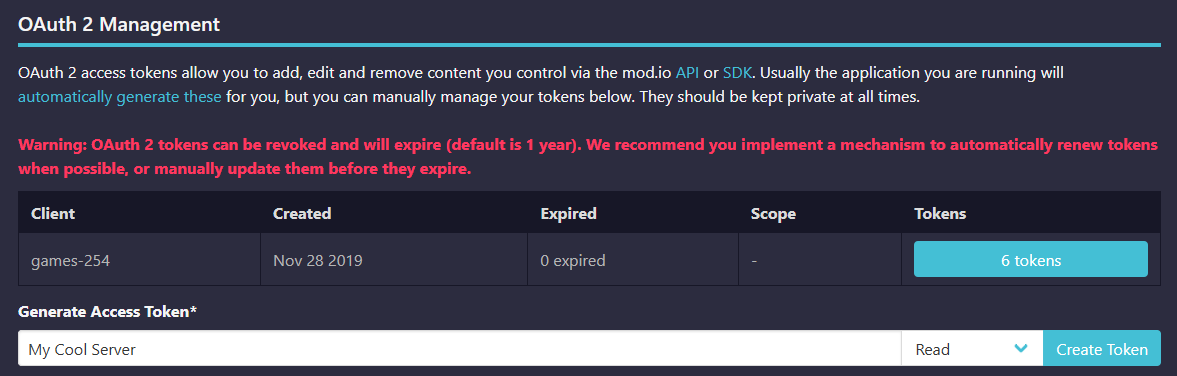Image resolution: width=1177 pixels, height=376 pixels.
Task: Select the Tokens column header
Action: pos(940,213)
